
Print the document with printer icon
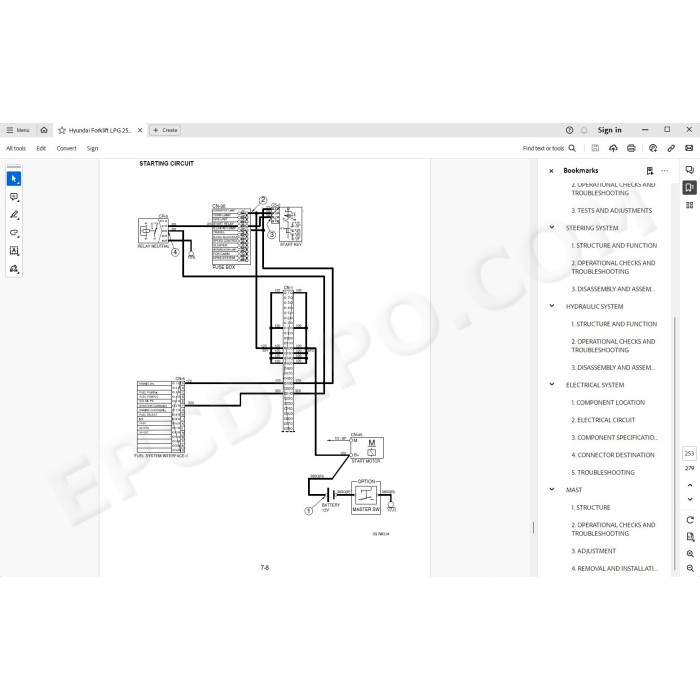click(x=631, y=148)
